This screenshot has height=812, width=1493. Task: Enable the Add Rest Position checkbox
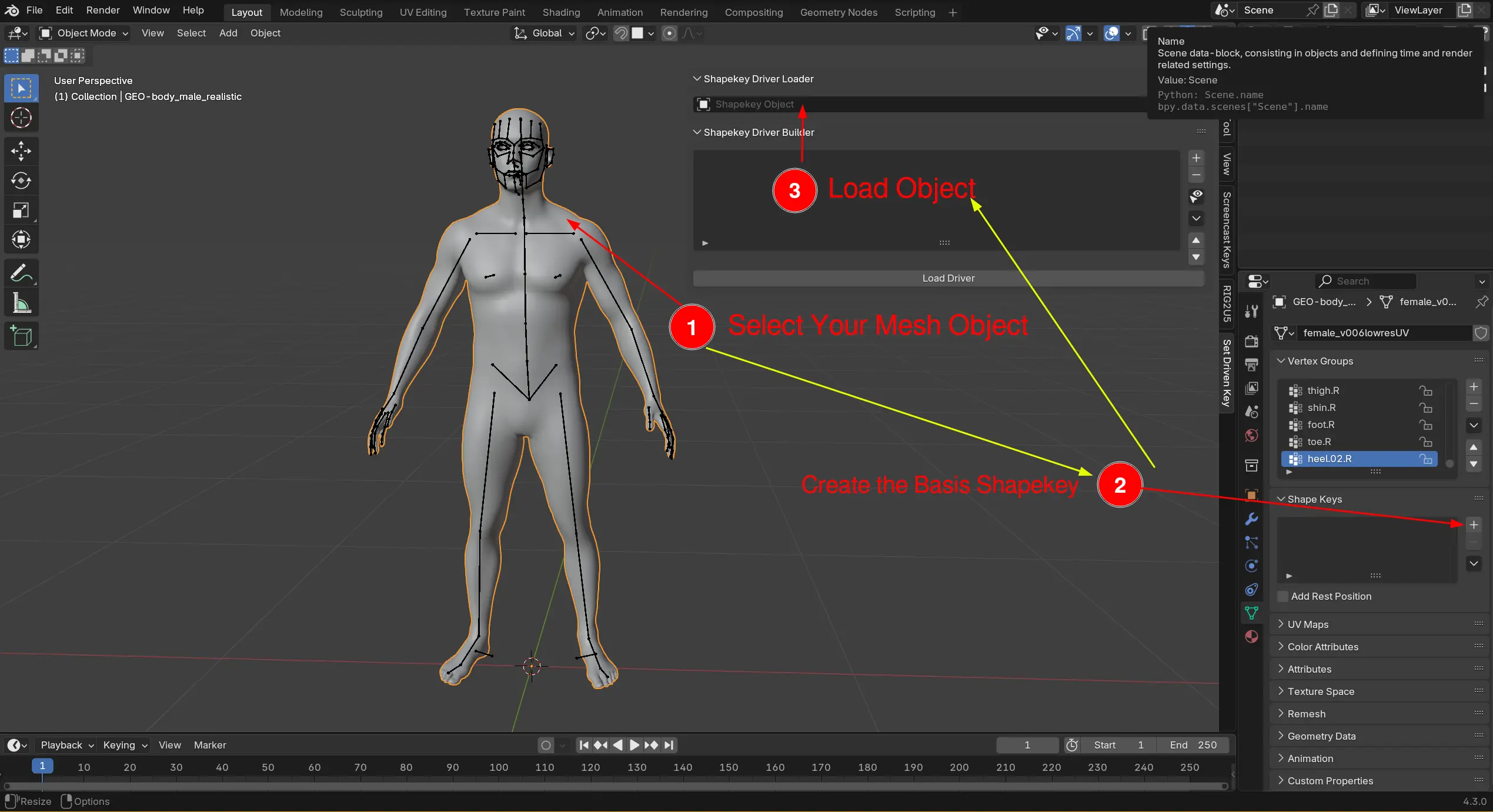(1283, 596)
